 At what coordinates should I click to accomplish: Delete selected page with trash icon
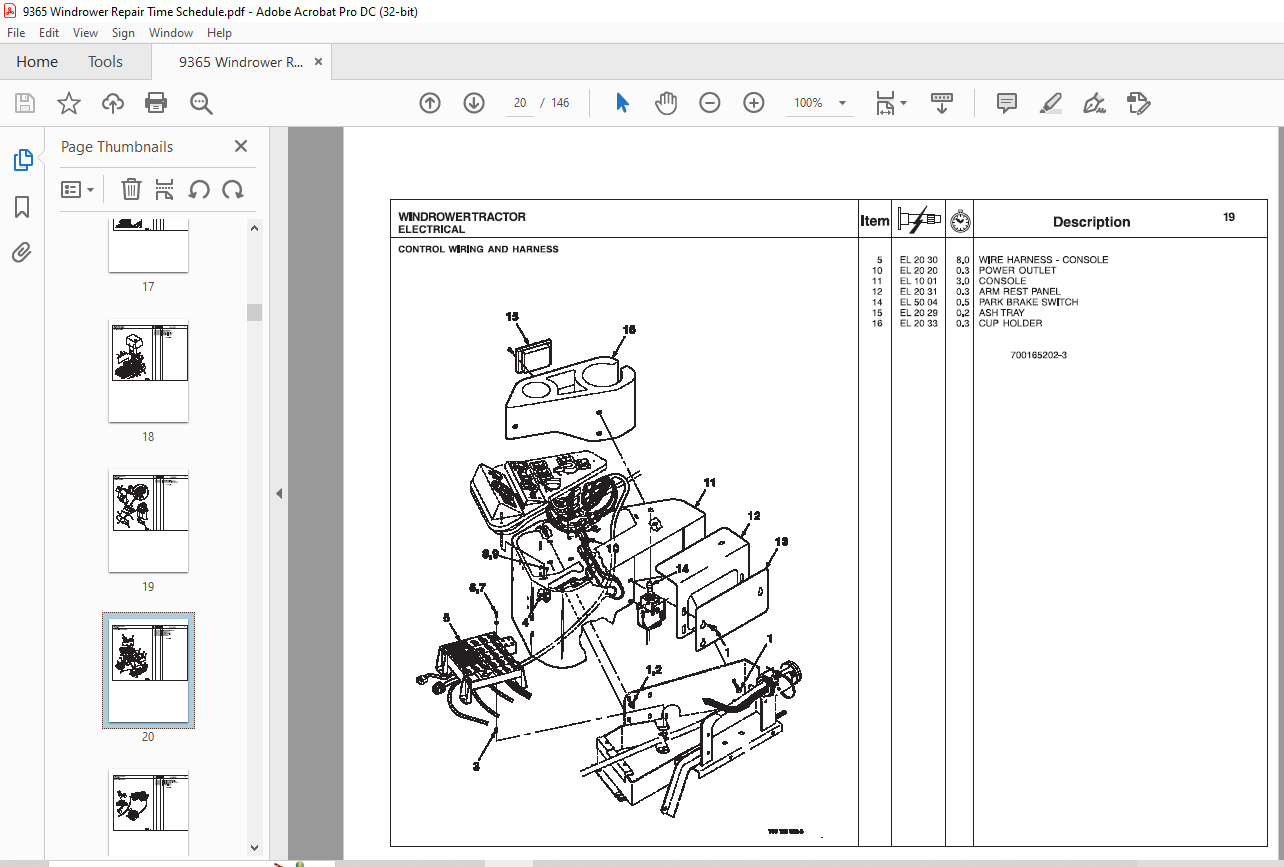tap(131, 189)
